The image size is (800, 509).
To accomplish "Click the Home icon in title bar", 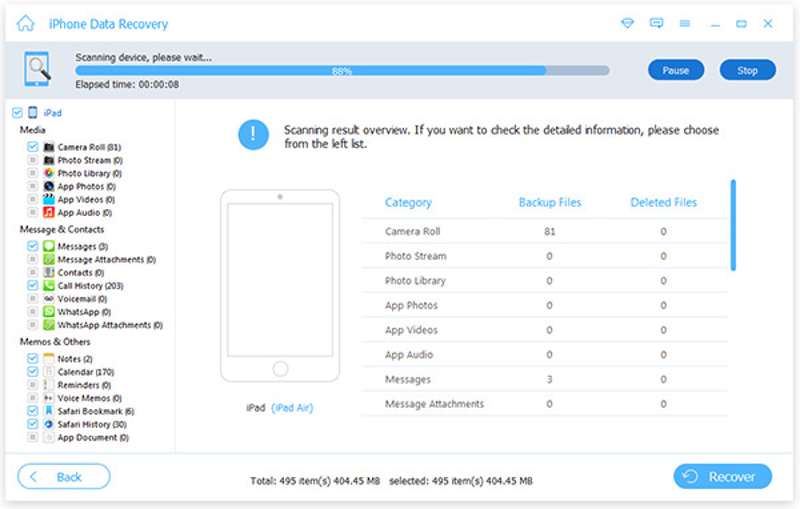I will (x=26, y=23).
